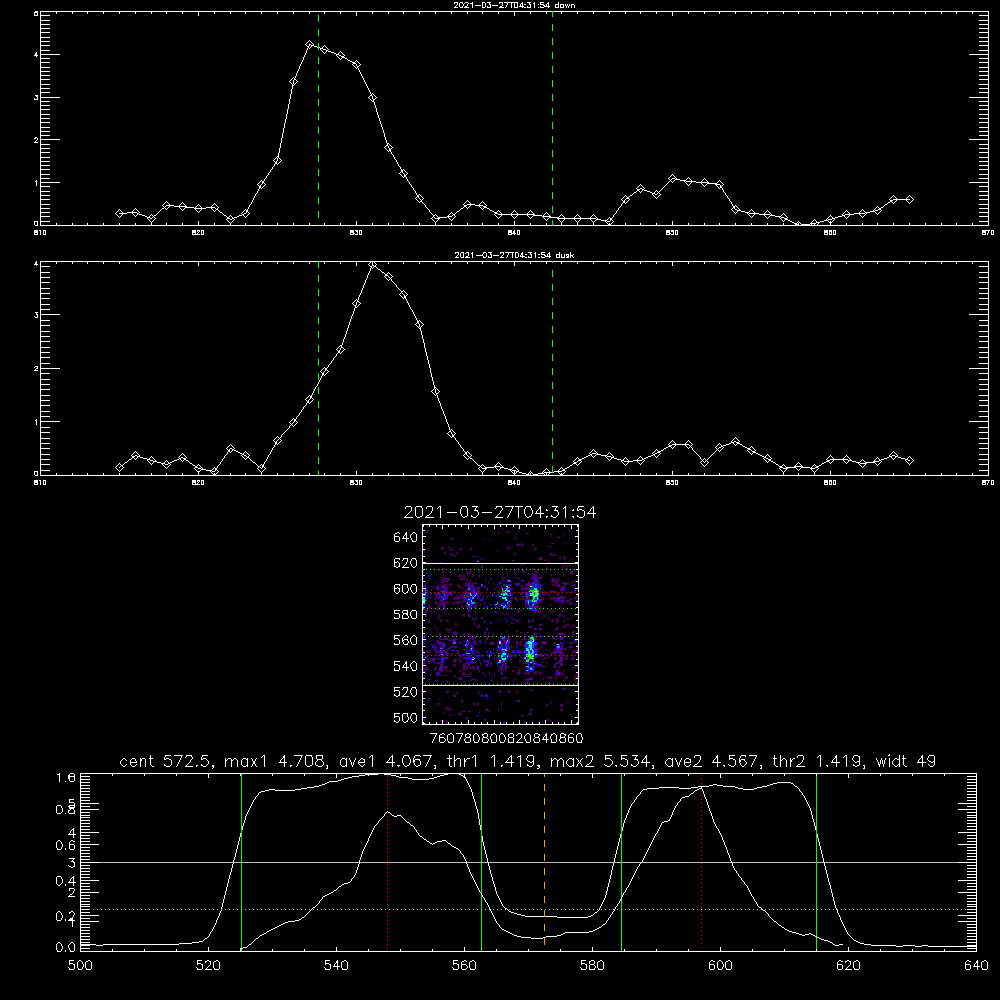Click y-axis label 600 beside the spectral image
The image size is (1000, 1000).
click(x=405, y=589)
